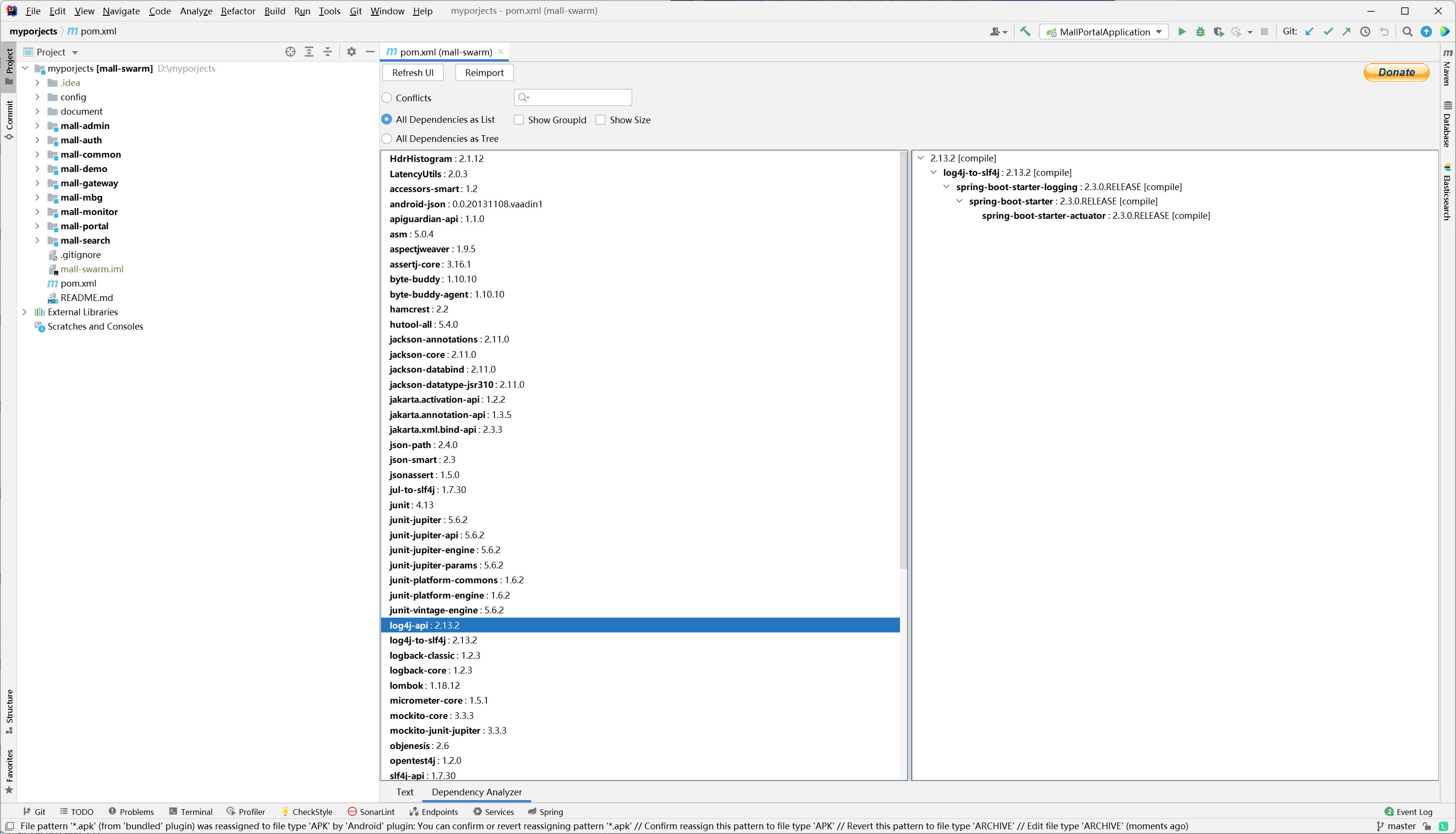Image resolution: width=1456 pixels, height=834 pixels.
Task: Open MallPortalApplication run configuration dropdown
Action: [x=1104, y=32]
